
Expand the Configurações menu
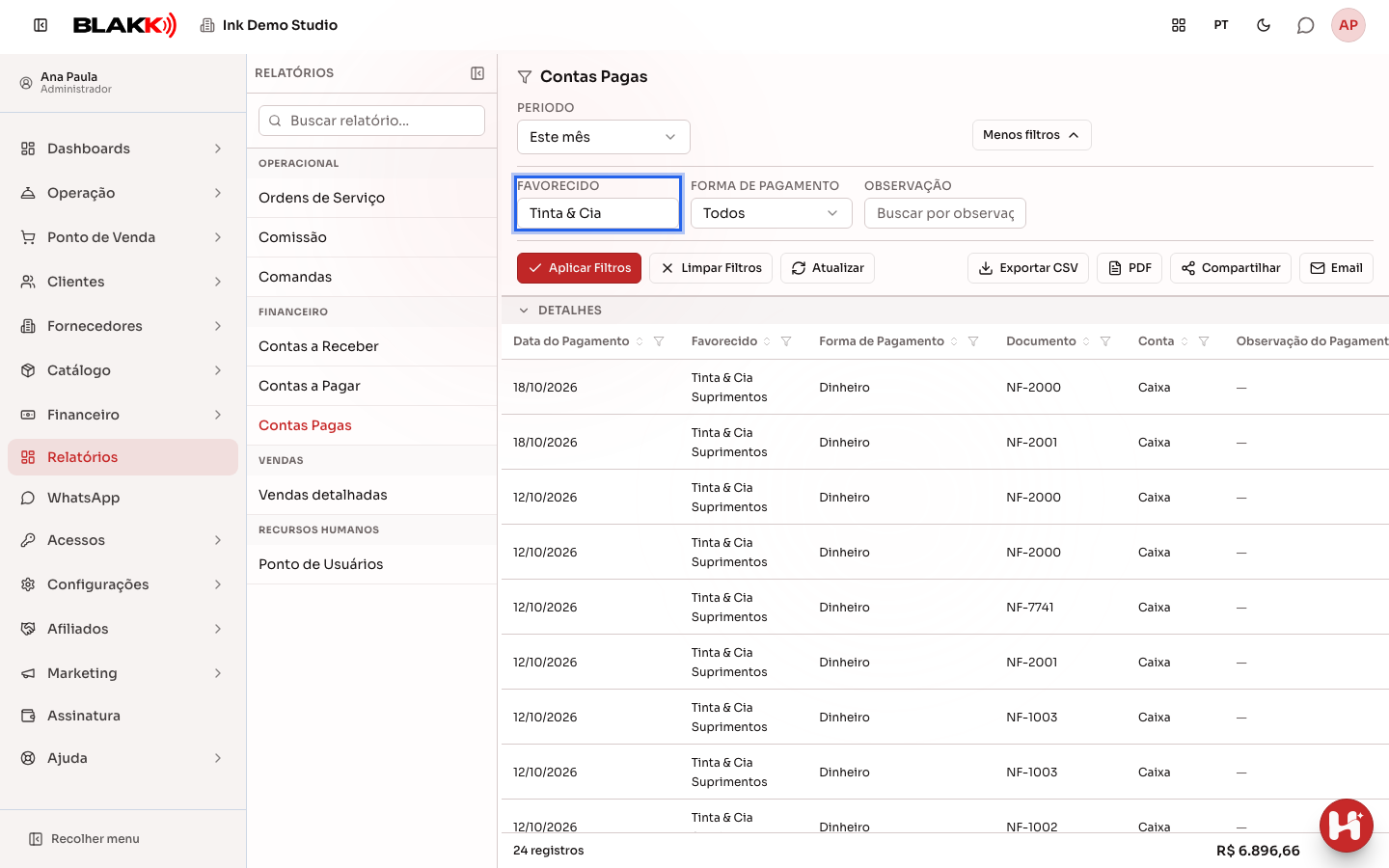click(123, 584)
